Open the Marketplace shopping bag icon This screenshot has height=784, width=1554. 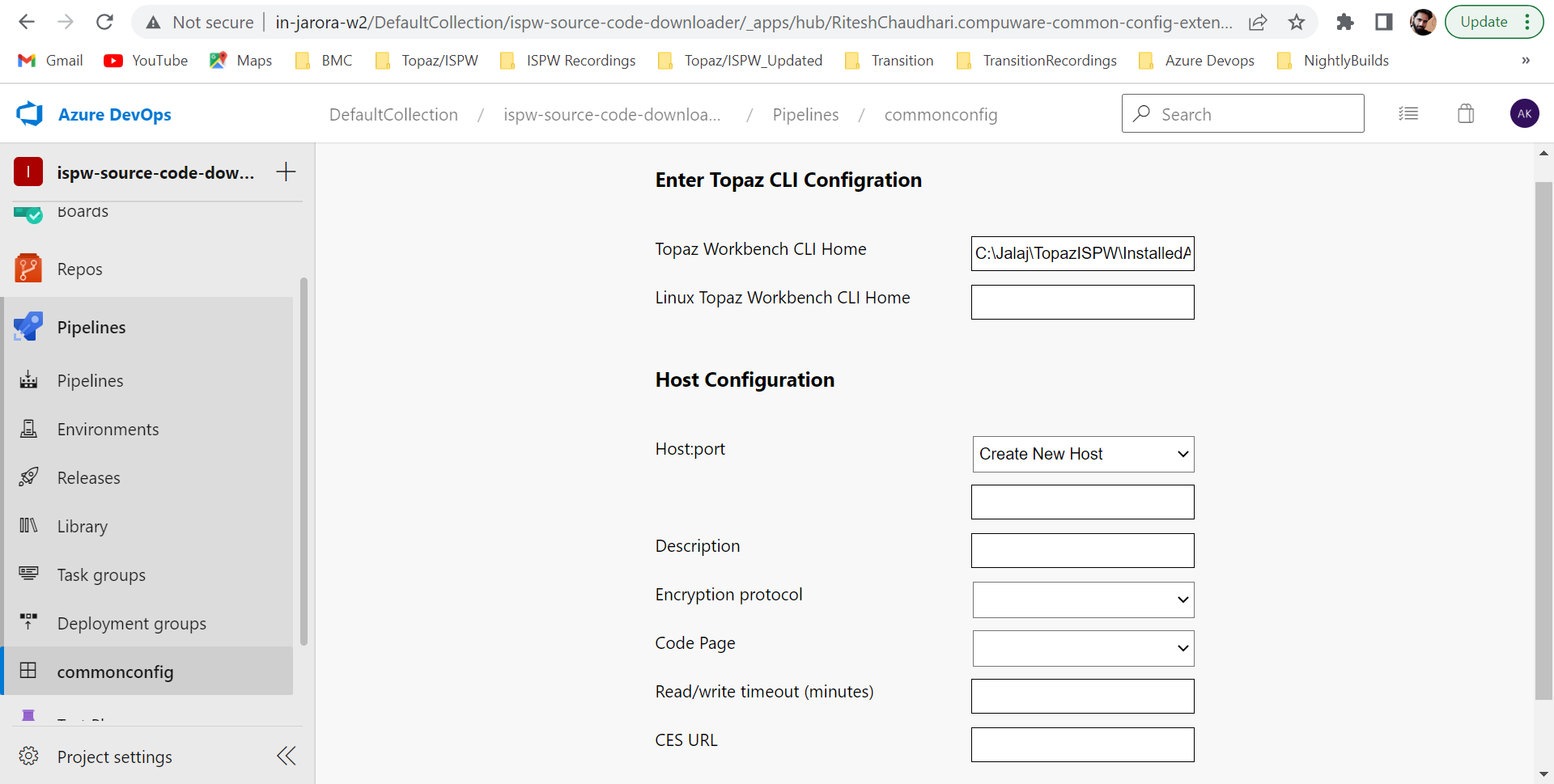point(1466,113)
